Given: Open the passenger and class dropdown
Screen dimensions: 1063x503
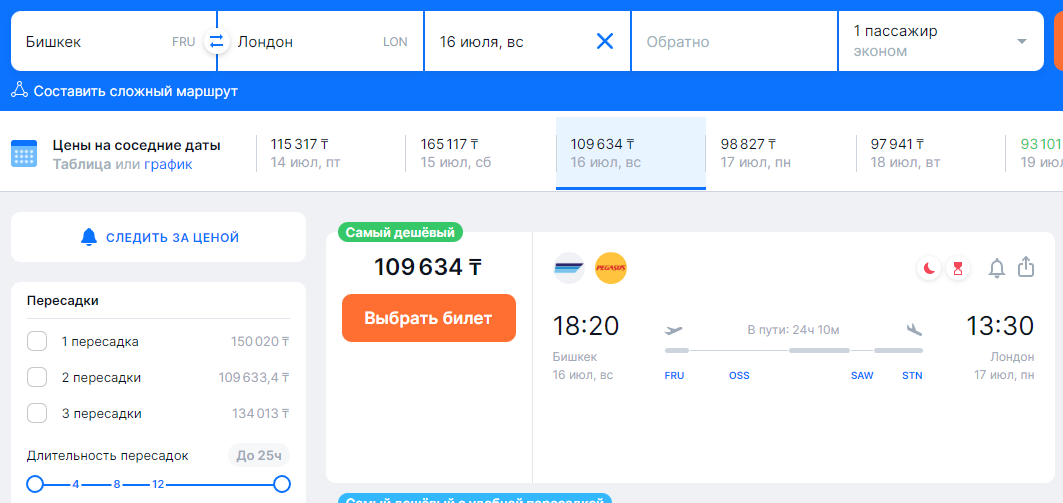Looking at the screenshot, I should pyautogui.click(x=939, y=41).
